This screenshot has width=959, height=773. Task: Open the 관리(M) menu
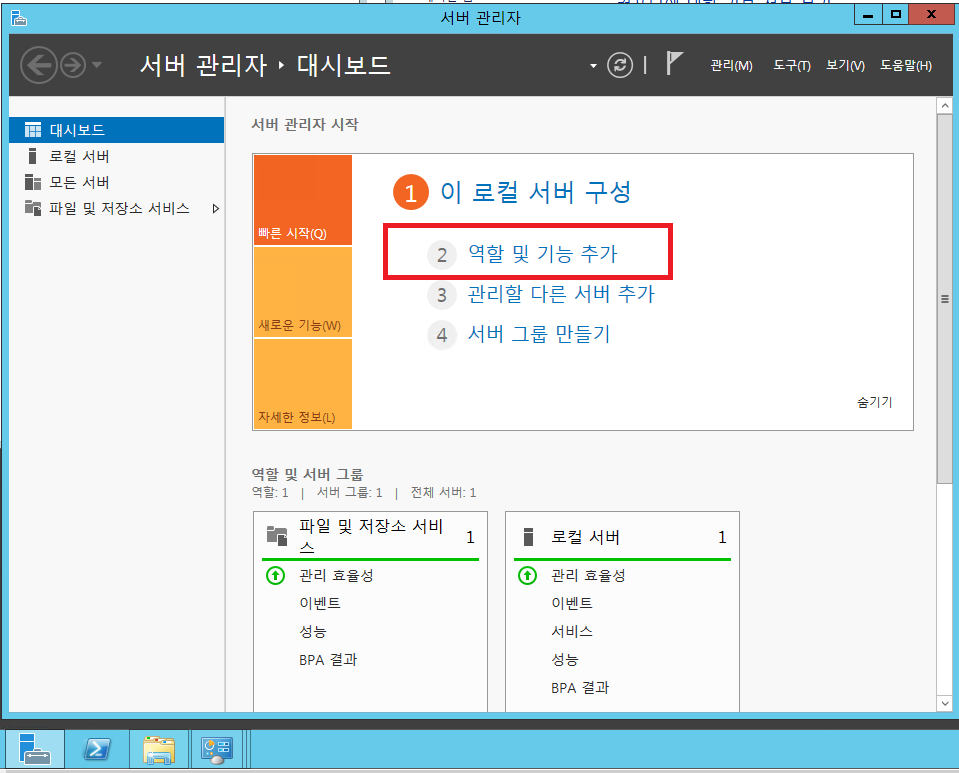[x=731, y=65]
